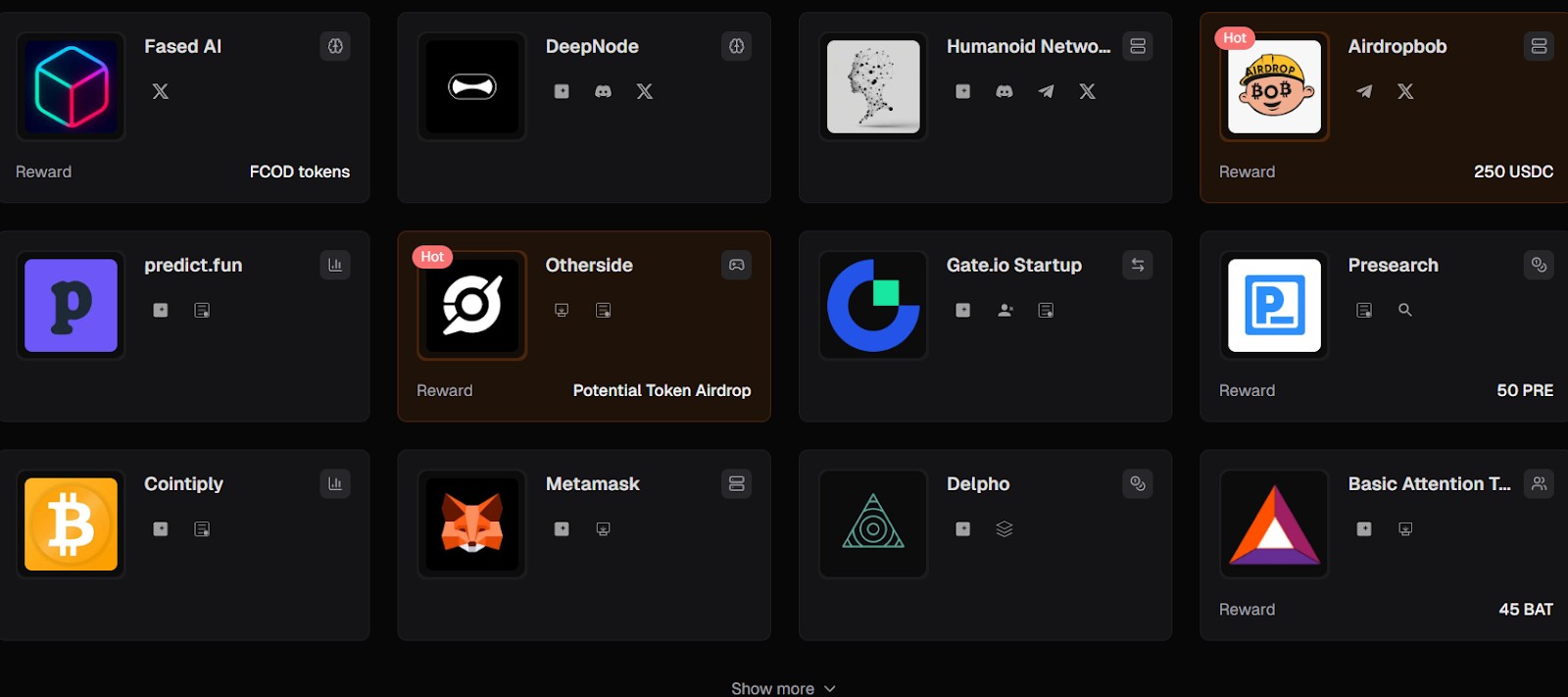Screen dimensions: 1568x697
Task: Open the Otherside logo thumbnail
Action: pyautogui.click(x=472, y=305)
